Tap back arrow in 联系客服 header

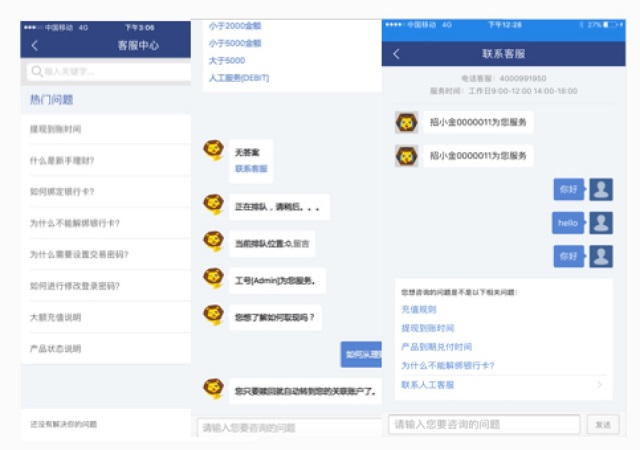396,54
